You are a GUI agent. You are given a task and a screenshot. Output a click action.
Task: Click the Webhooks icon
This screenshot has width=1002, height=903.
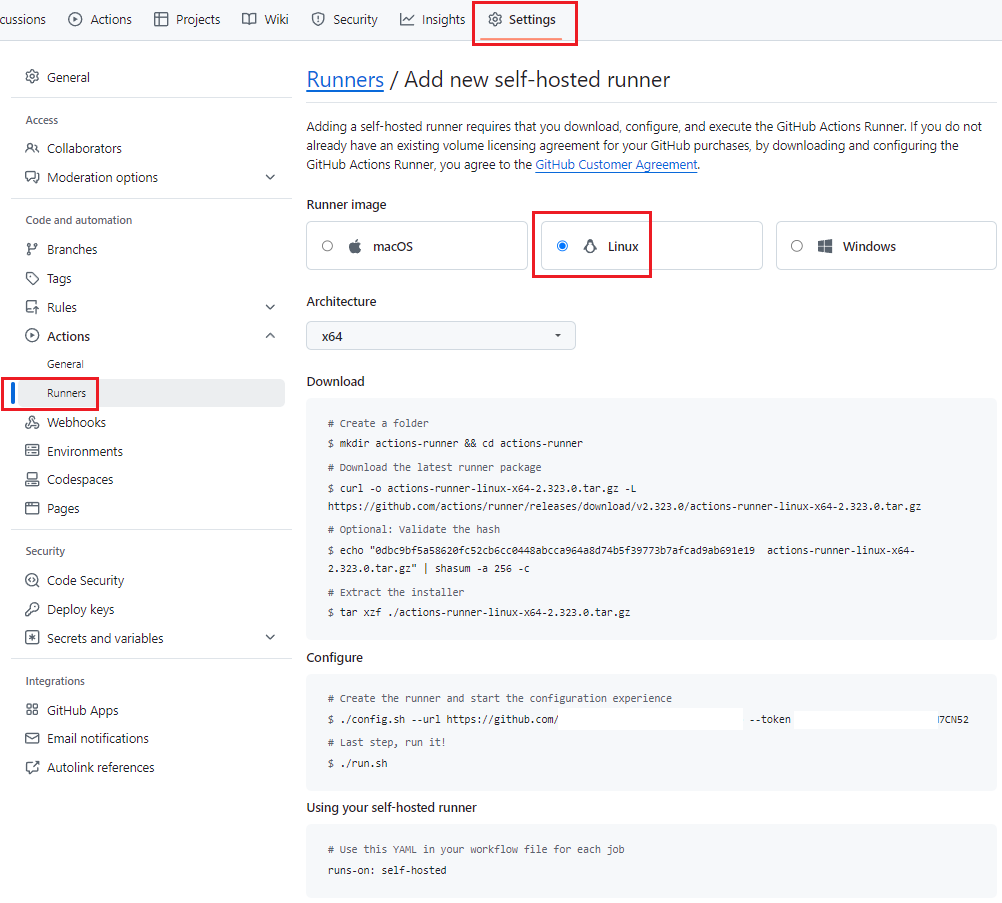pos(32,422)
